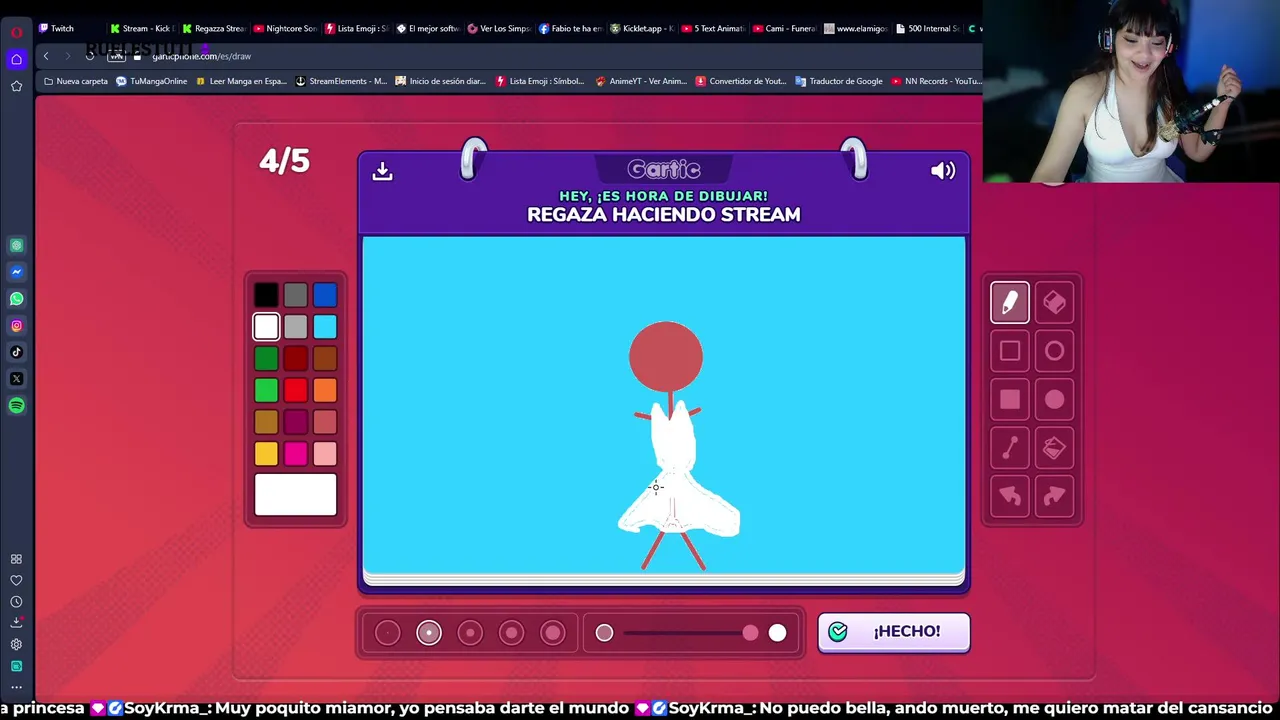Select the second brush size

(x=429, y=632)
